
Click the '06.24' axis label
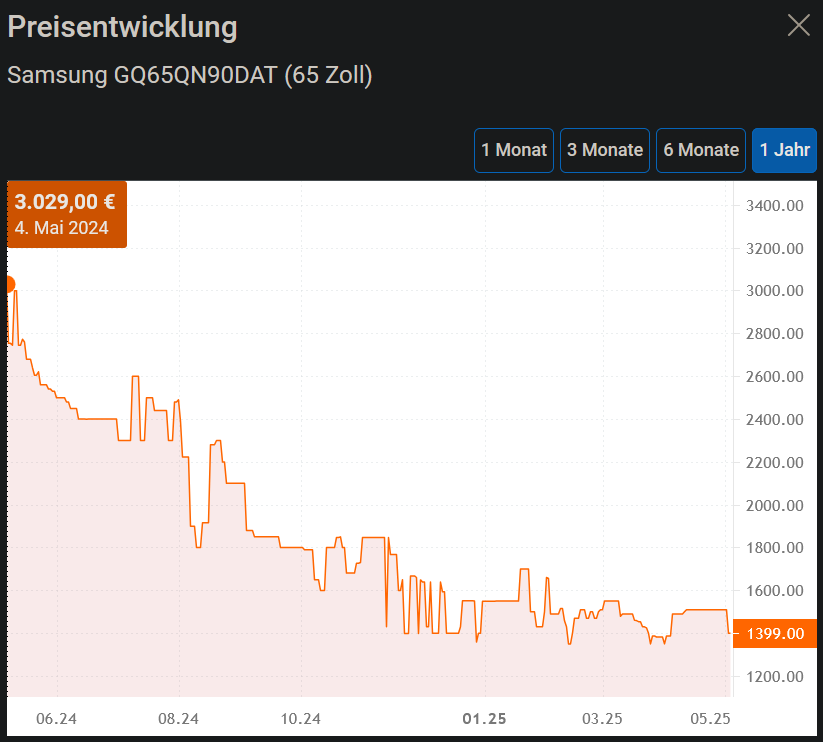coord(57,718)
